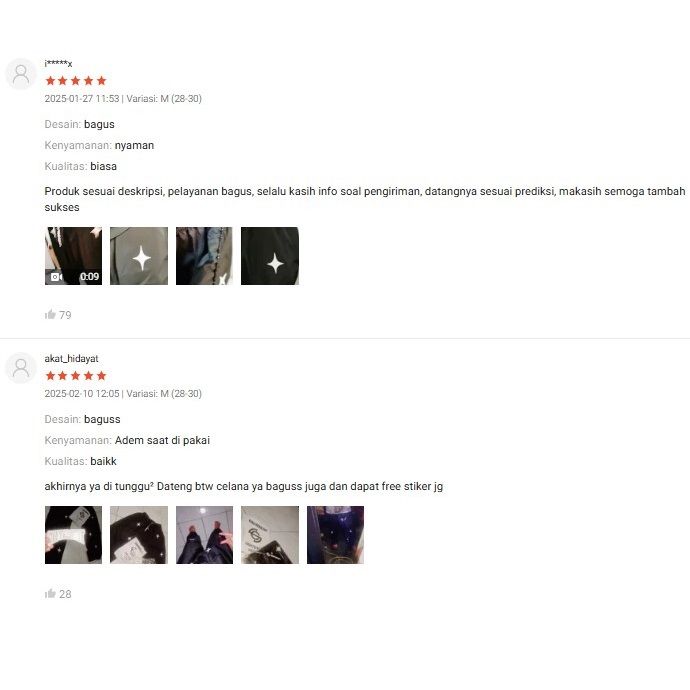Screen dimensions: 690x690
Task: Click the avatar icon of reviewer i*****x
Action: tap(21, 74)
